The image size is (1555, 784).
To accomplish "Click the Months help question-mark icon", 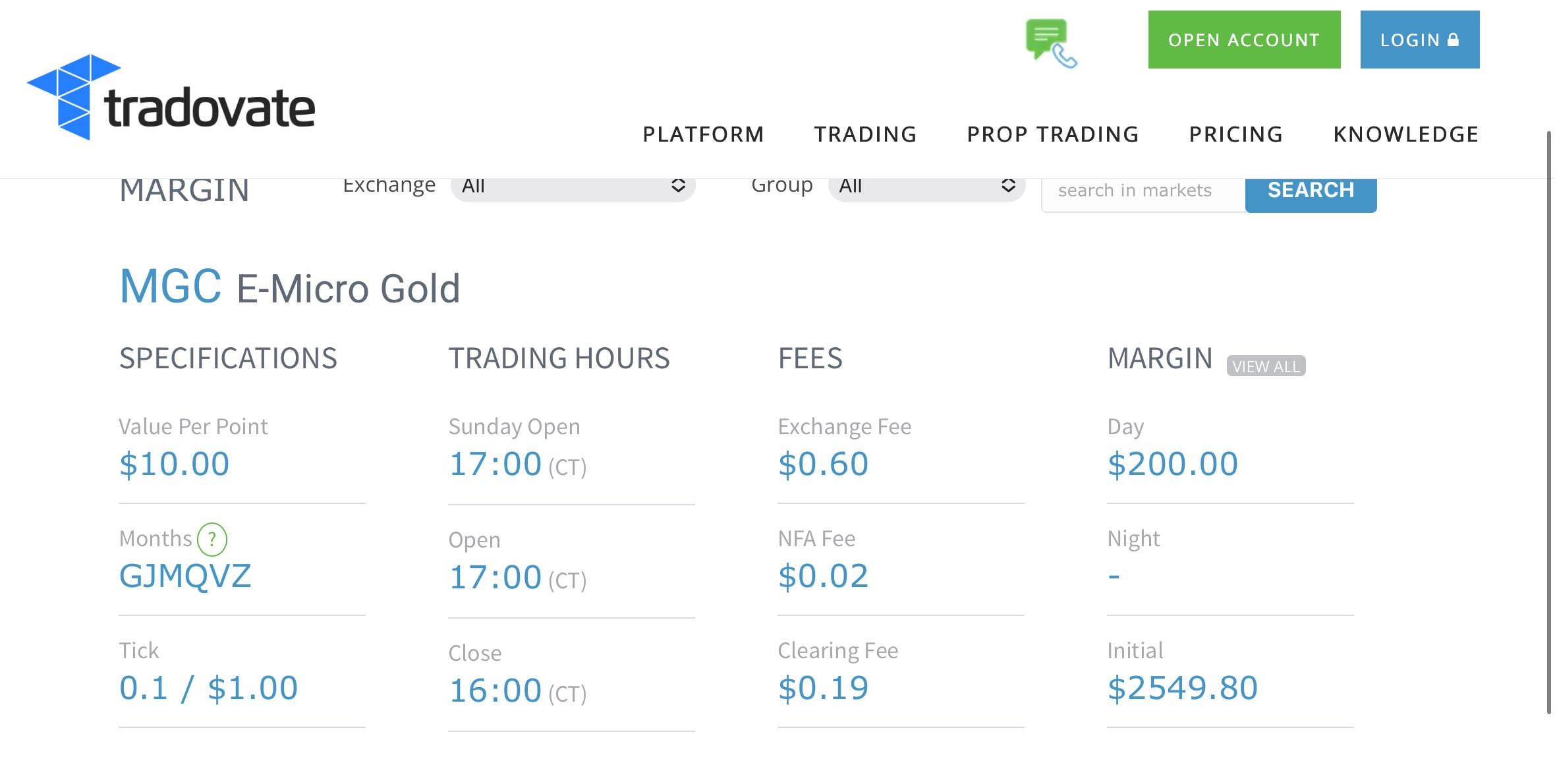I will [x=212, y=540].
